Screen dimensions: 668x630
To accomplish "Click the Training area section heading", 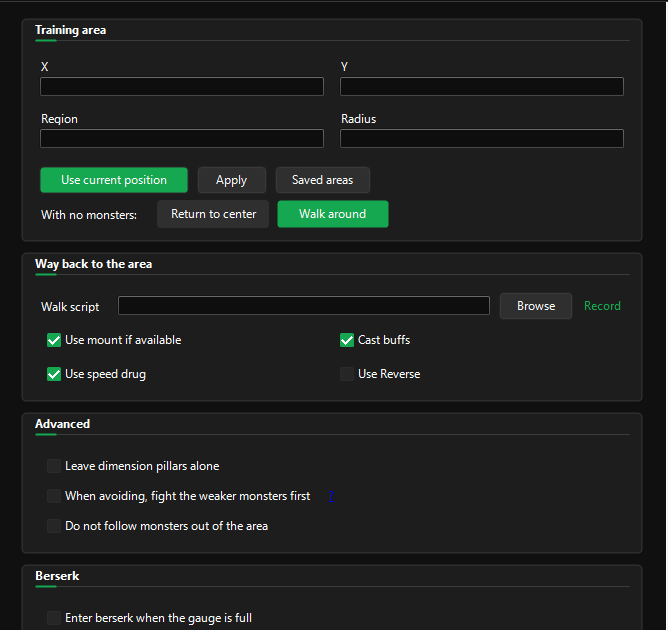I will point(71,30).
